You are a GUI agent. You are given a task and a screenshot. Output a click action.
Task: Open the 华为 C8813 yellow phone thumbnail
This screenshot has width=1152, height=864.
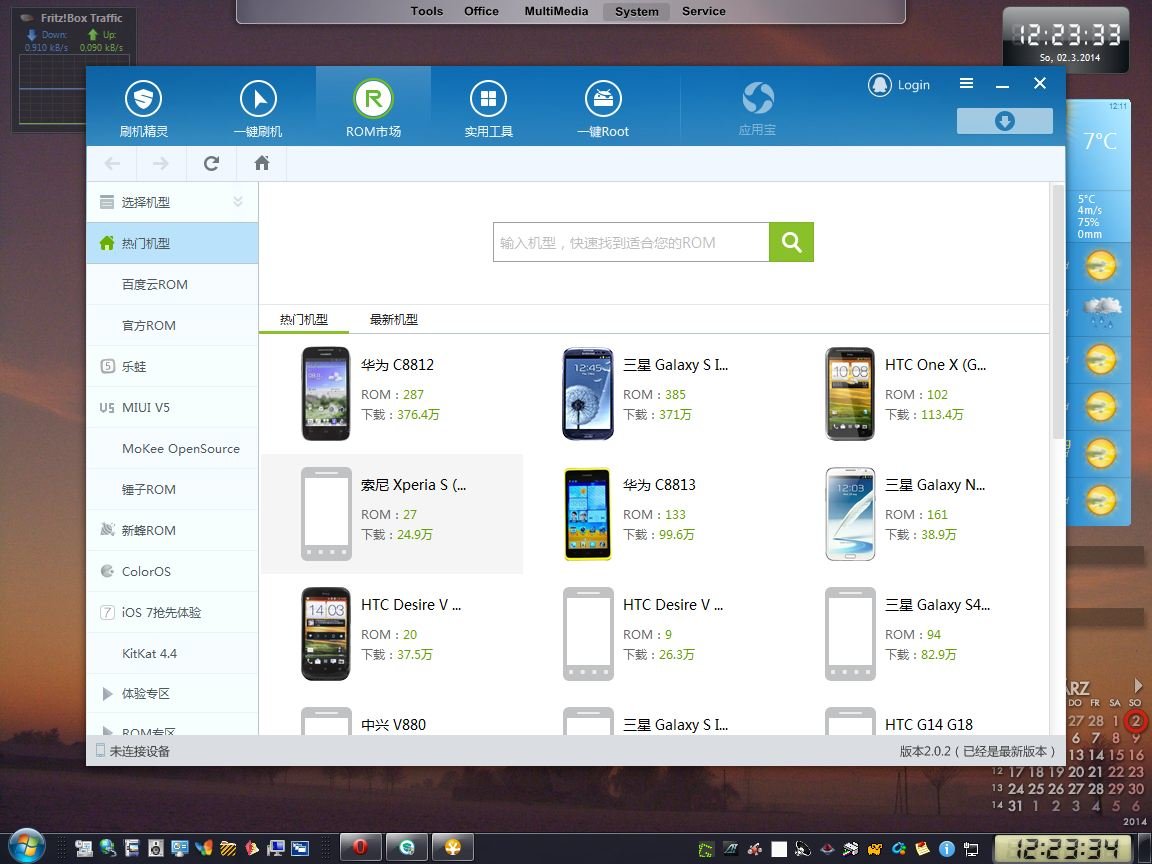[x=588, y=514]
